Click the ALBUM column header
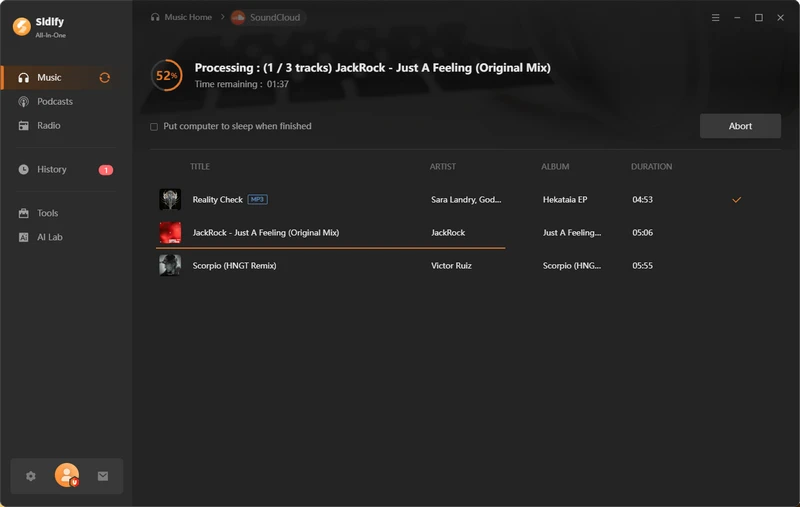Image resolution: width=800 pixels, height=507 pixels. click(555, 167)
